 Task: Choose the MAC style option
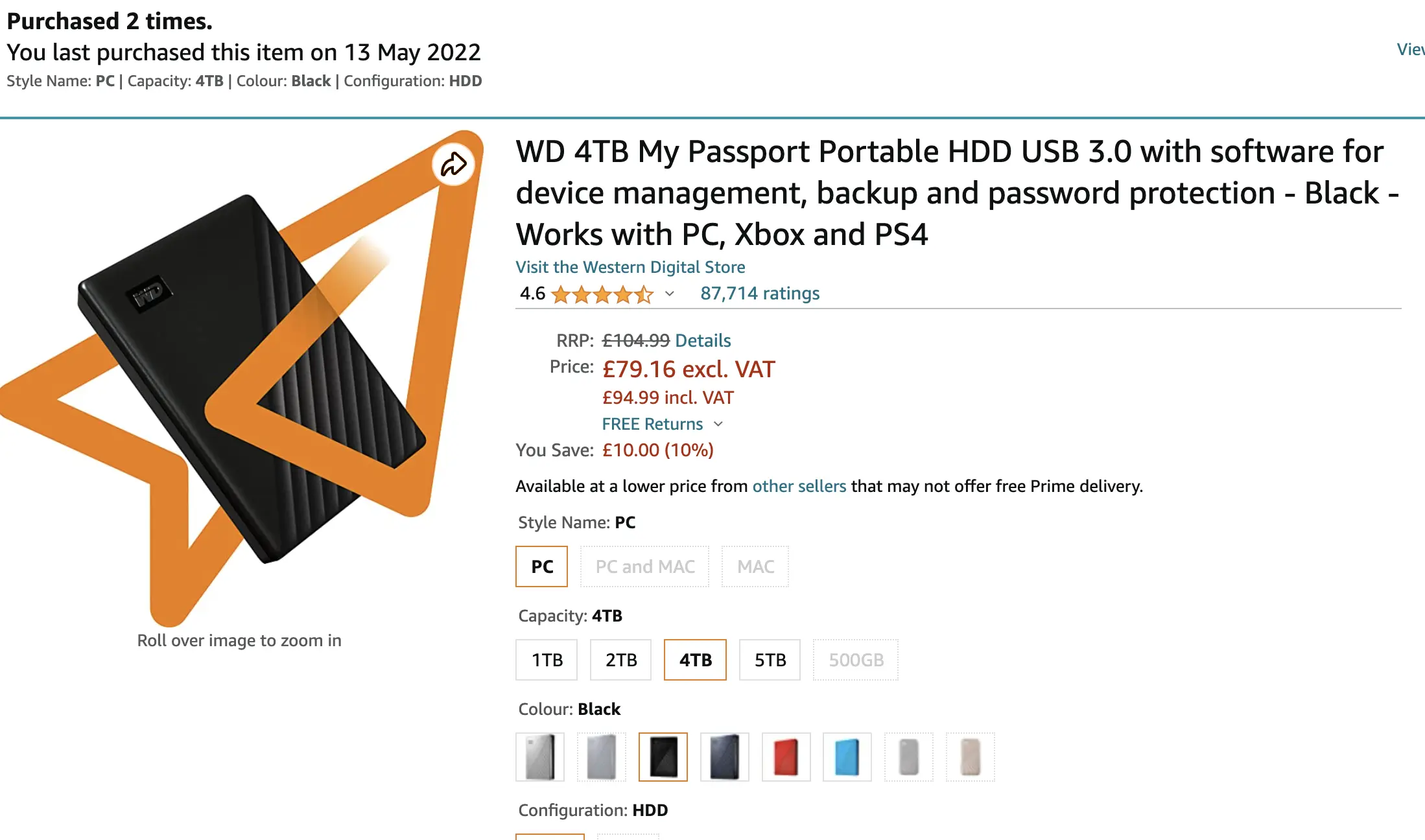pyautogui.click(x=755, y=566)
